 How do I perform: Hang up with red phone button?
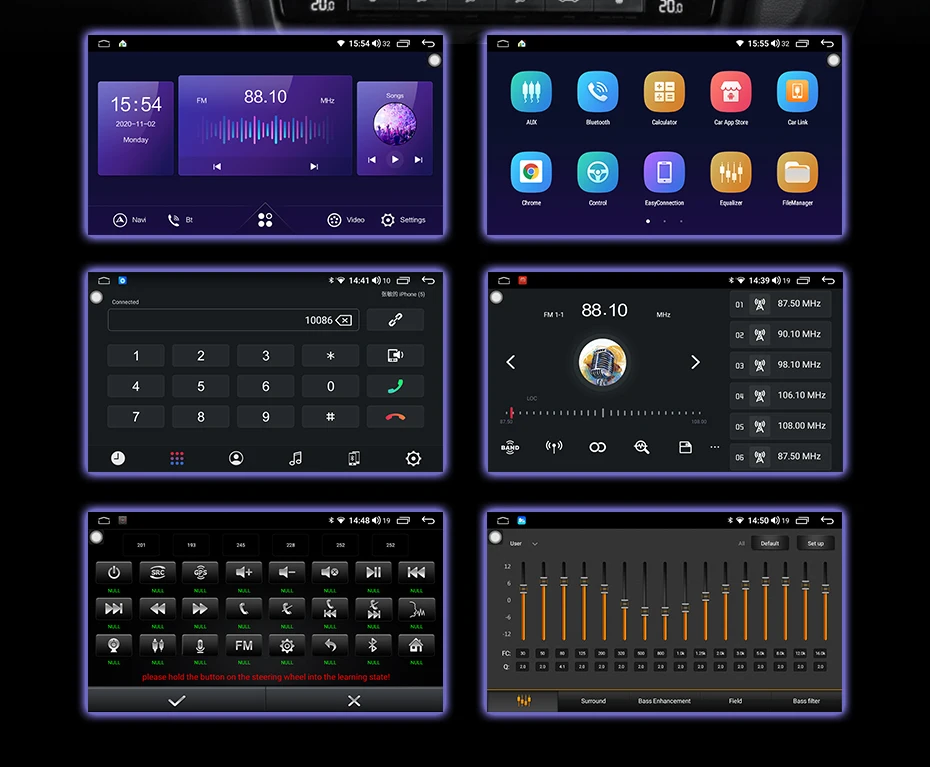(395, 417)
